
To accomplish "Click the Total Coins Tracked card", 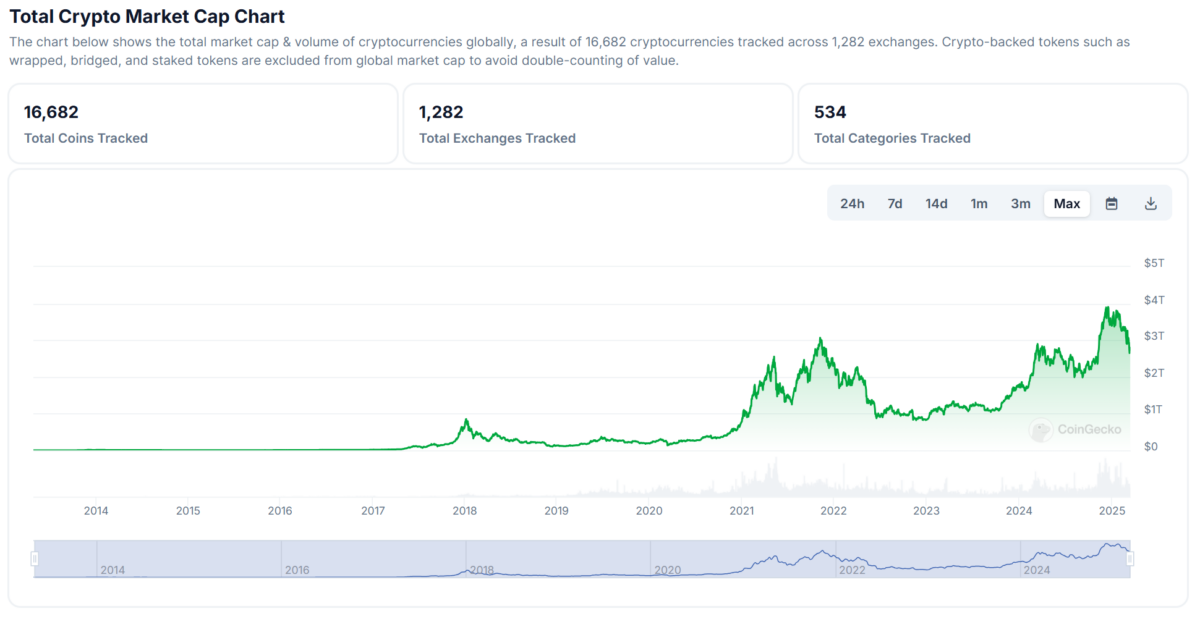I will pos(203,123).
